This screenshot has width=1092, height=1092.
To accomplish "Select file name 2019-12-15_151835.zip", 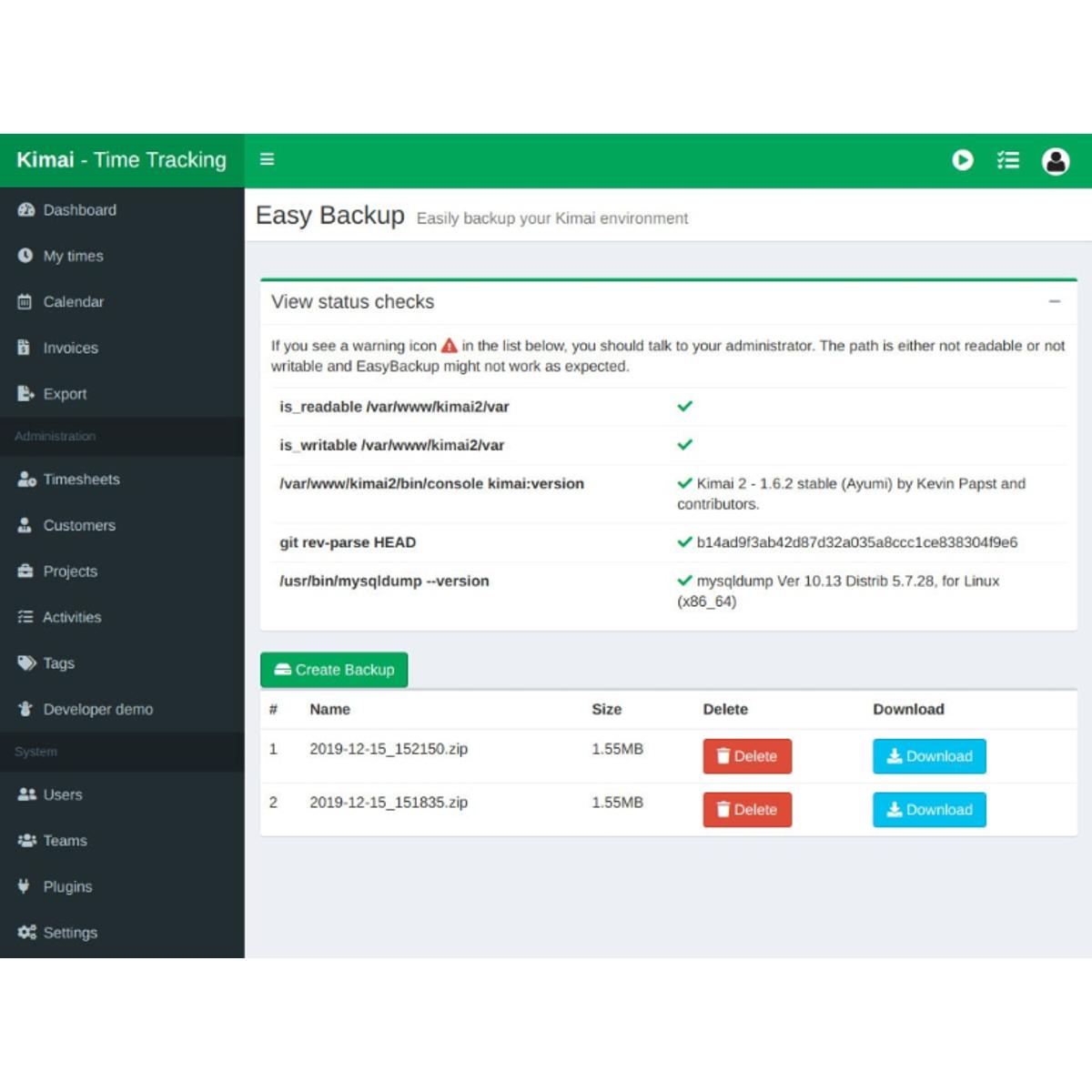I will (389, 803).
